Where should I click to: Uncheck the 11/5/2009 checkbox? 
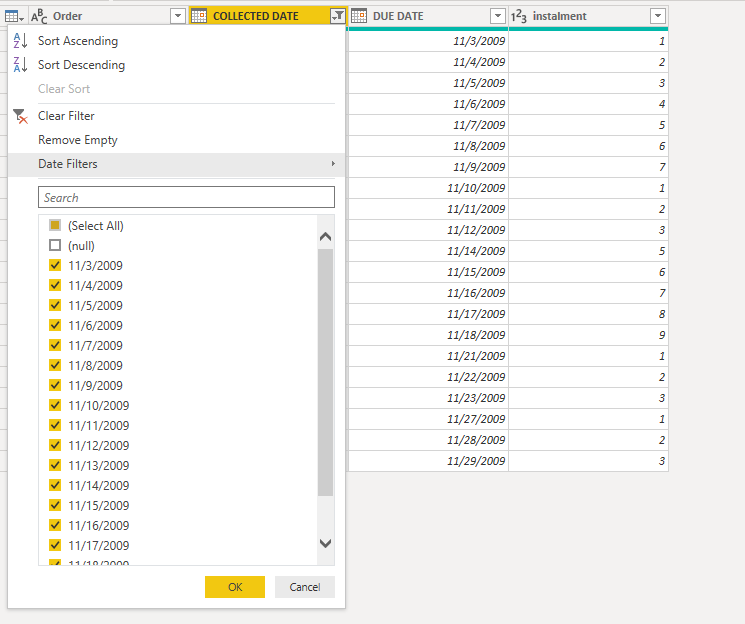click(55, 305)
